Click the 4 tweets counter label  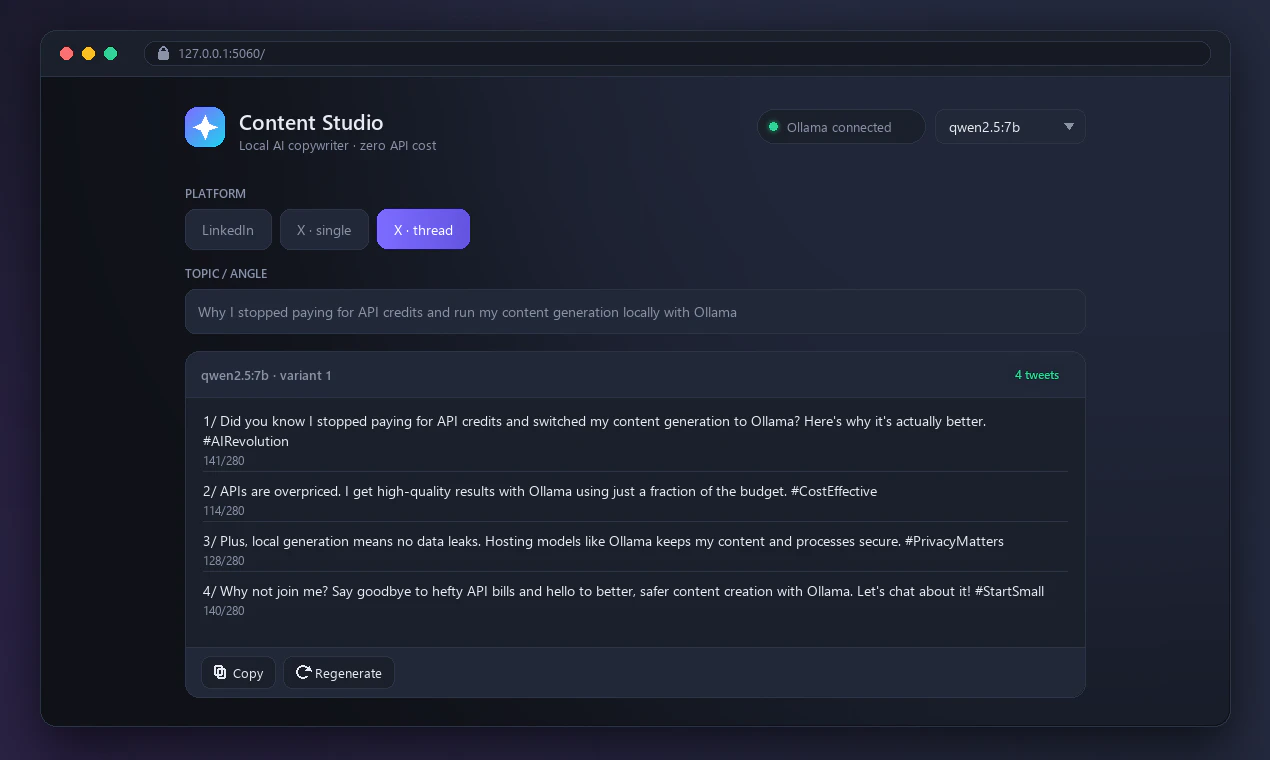[1037, 375]
